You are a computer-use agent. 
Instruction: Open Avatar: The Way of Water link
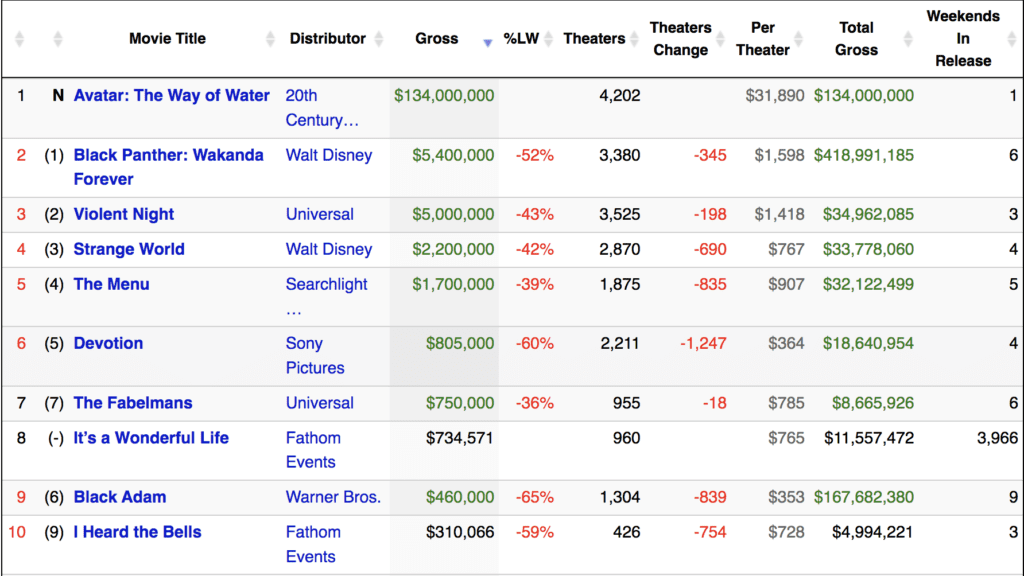pyautogui.click(x=171, y=95)
